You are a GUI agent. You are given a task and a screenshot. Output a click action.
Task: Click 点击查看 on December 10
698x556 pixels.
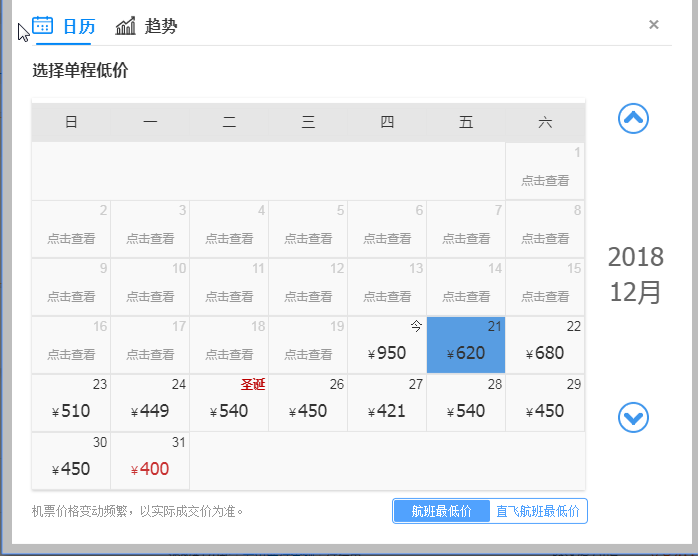(150, 296)
